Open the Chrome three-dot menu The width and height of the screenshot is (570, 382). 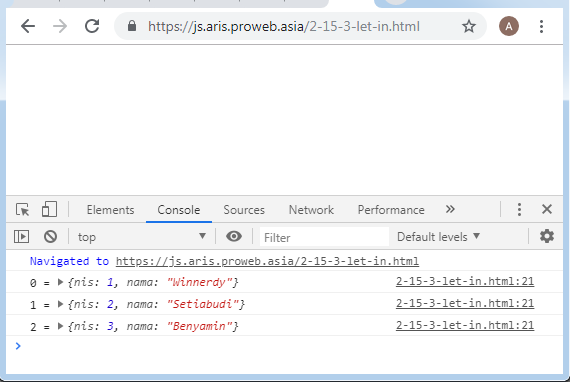[541, 27]
